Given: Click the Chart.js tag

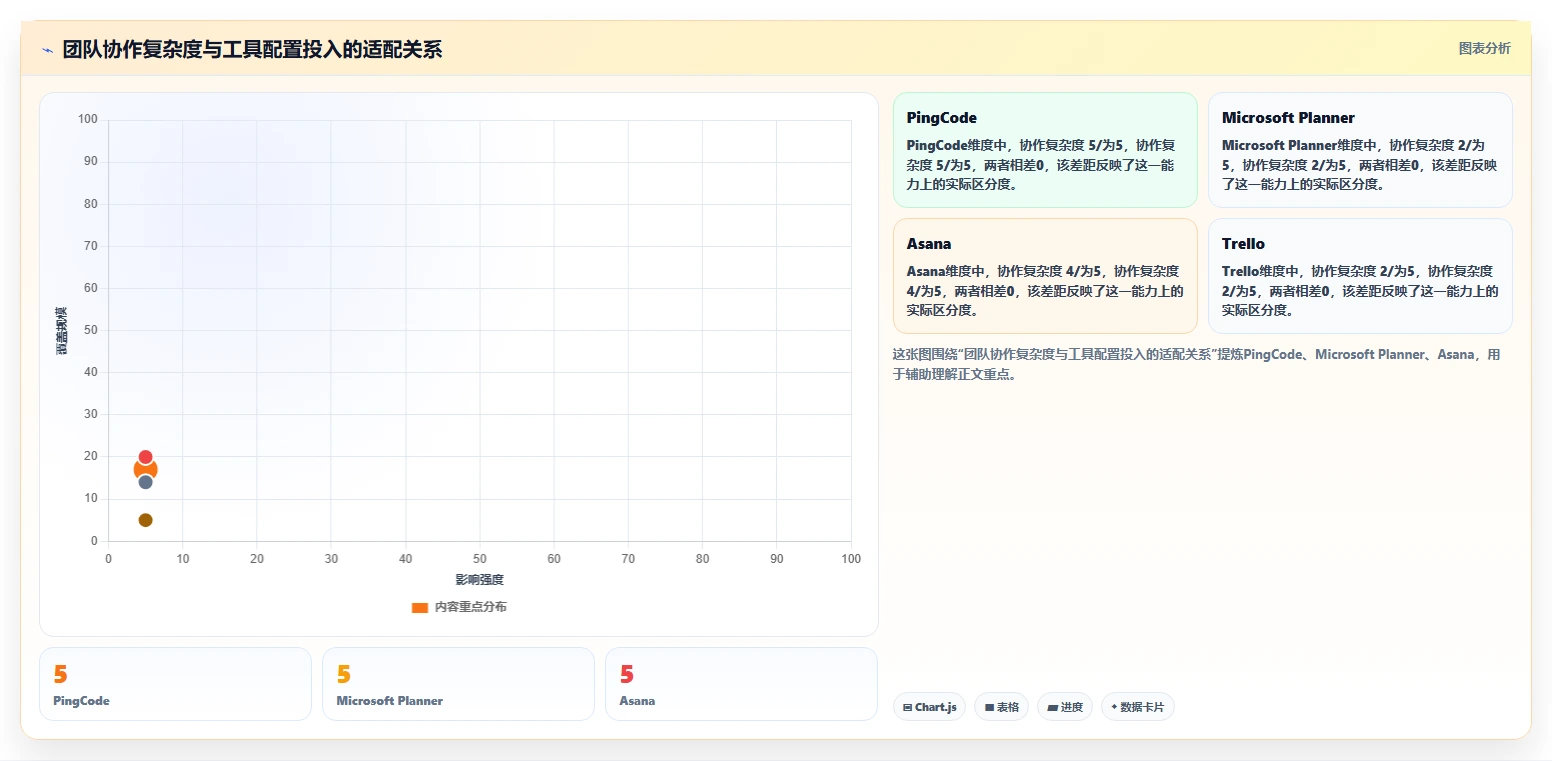Looking at the screenshot, I should pyautogui.click(x=929, y=707).
